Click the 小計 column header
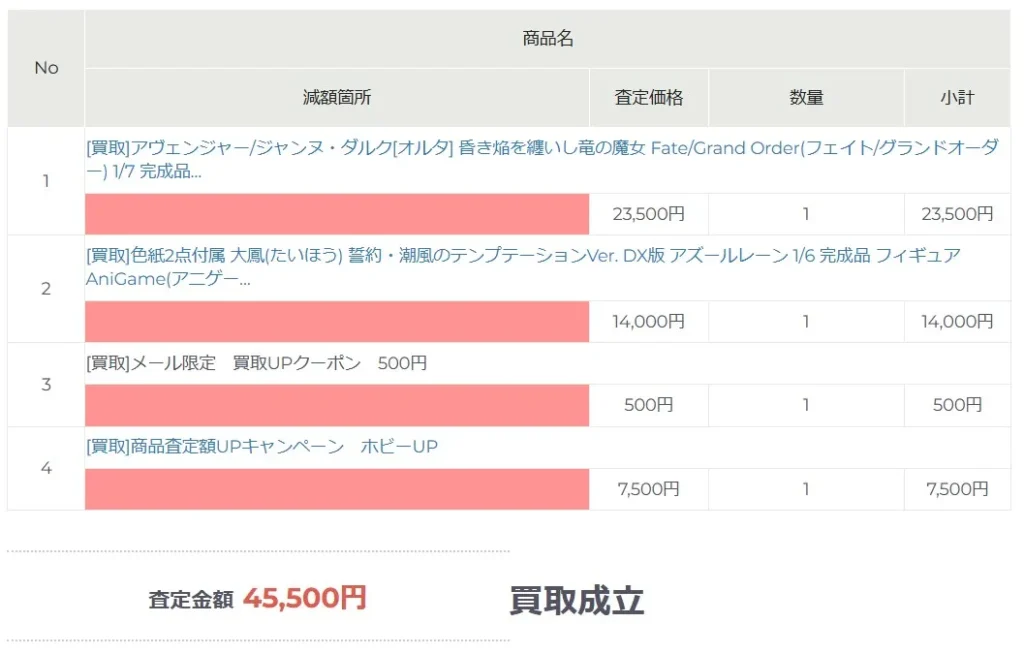This screenshot has width=1024, height=654. coord(956,98)
